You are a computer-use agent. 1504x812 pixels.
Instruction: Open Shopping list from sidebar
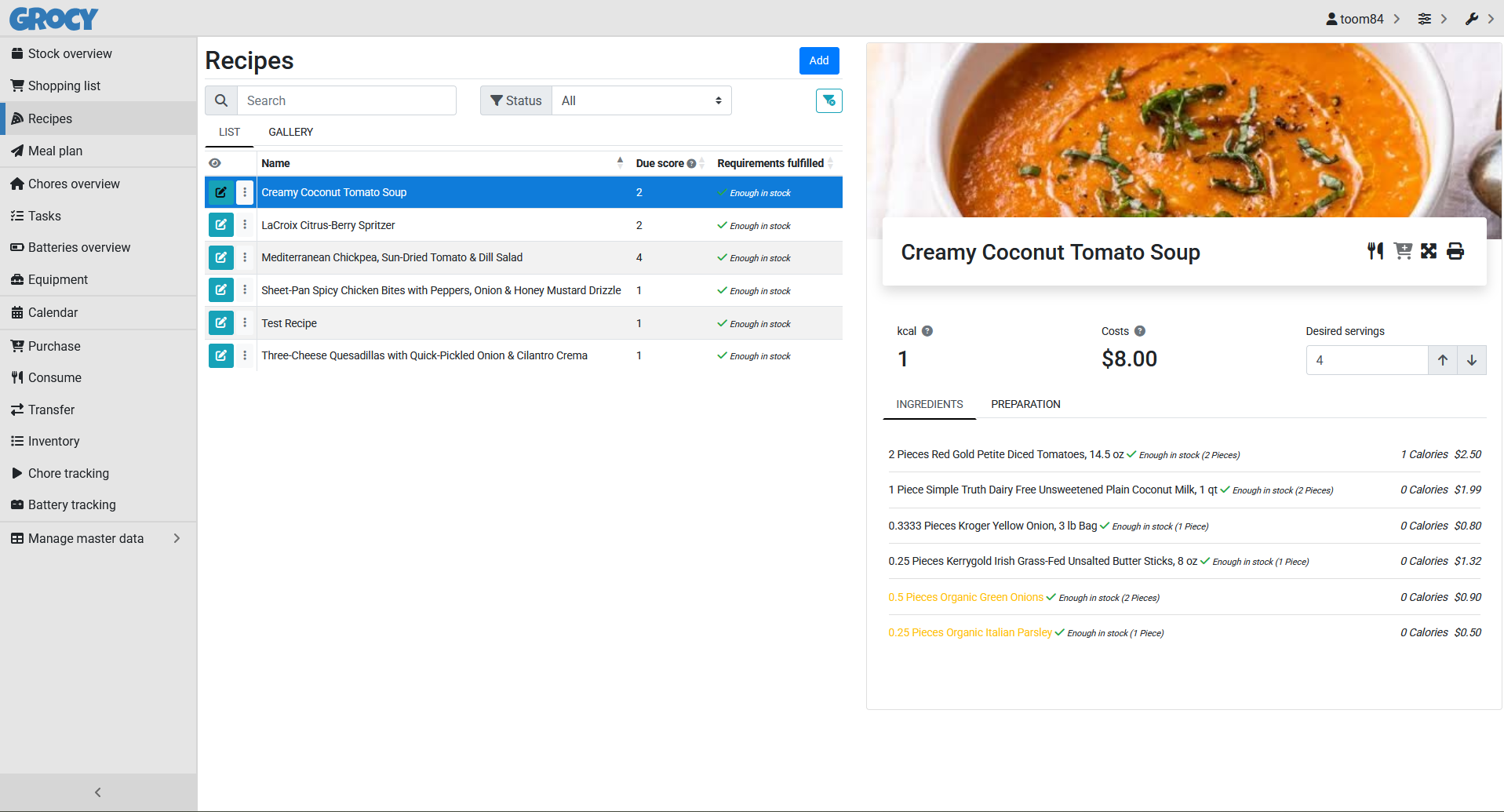98,86
